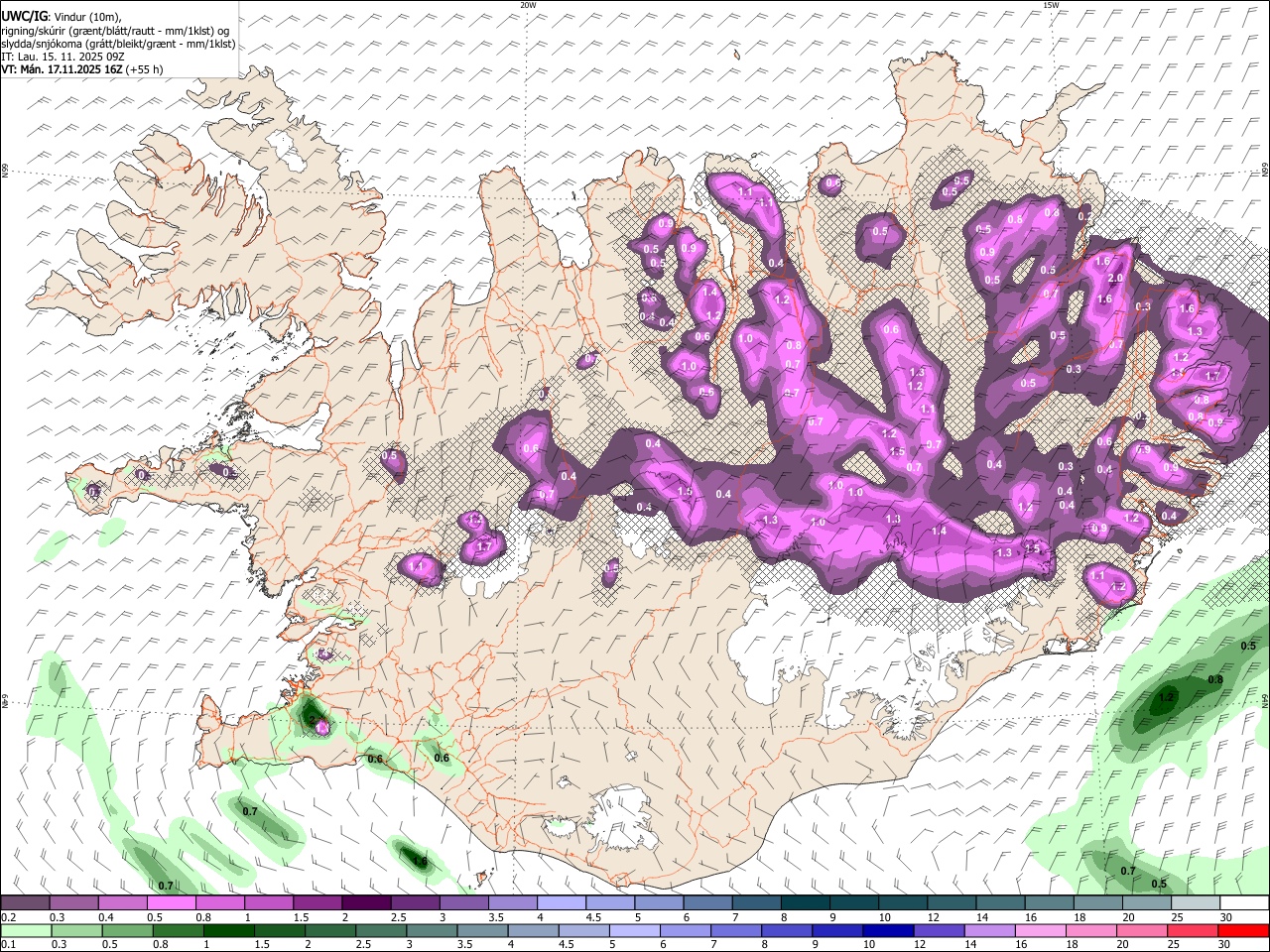Screen dimensions: 1270x952
Task: Click the red lower swatch starting at 25
Action: [1193, 930]
